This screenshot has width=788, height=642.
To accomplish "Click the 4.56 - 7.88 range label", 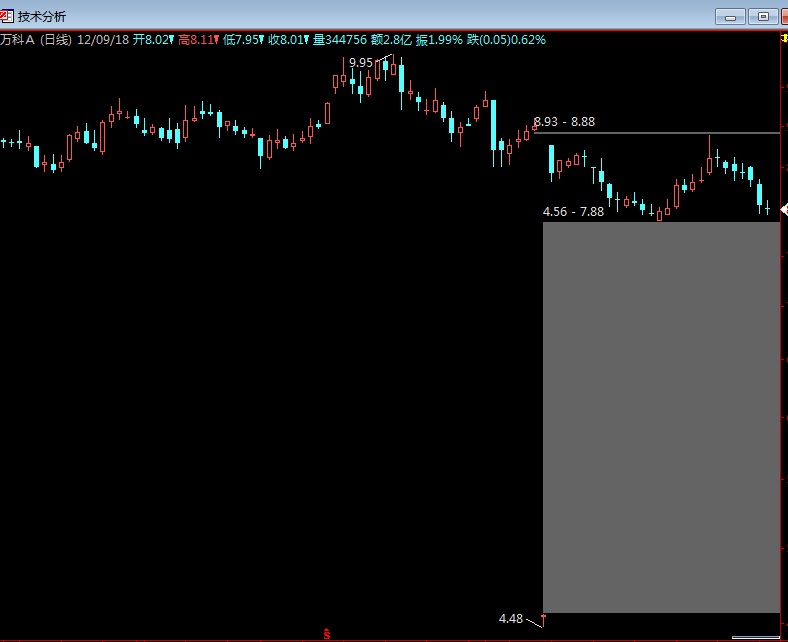I will point(573,212).
